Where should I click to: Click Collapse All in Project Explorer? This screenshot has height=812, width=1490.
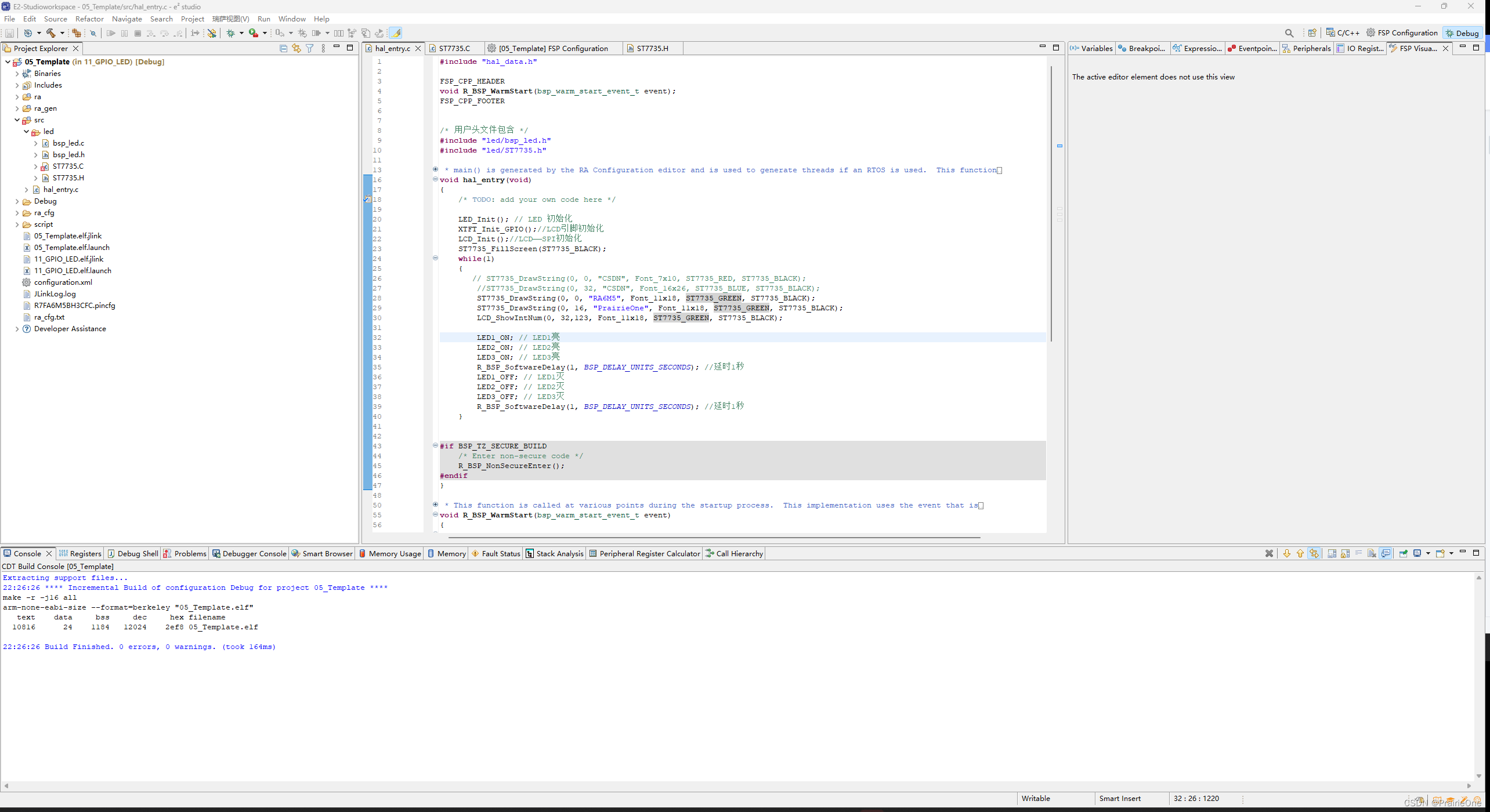point(283,48)
